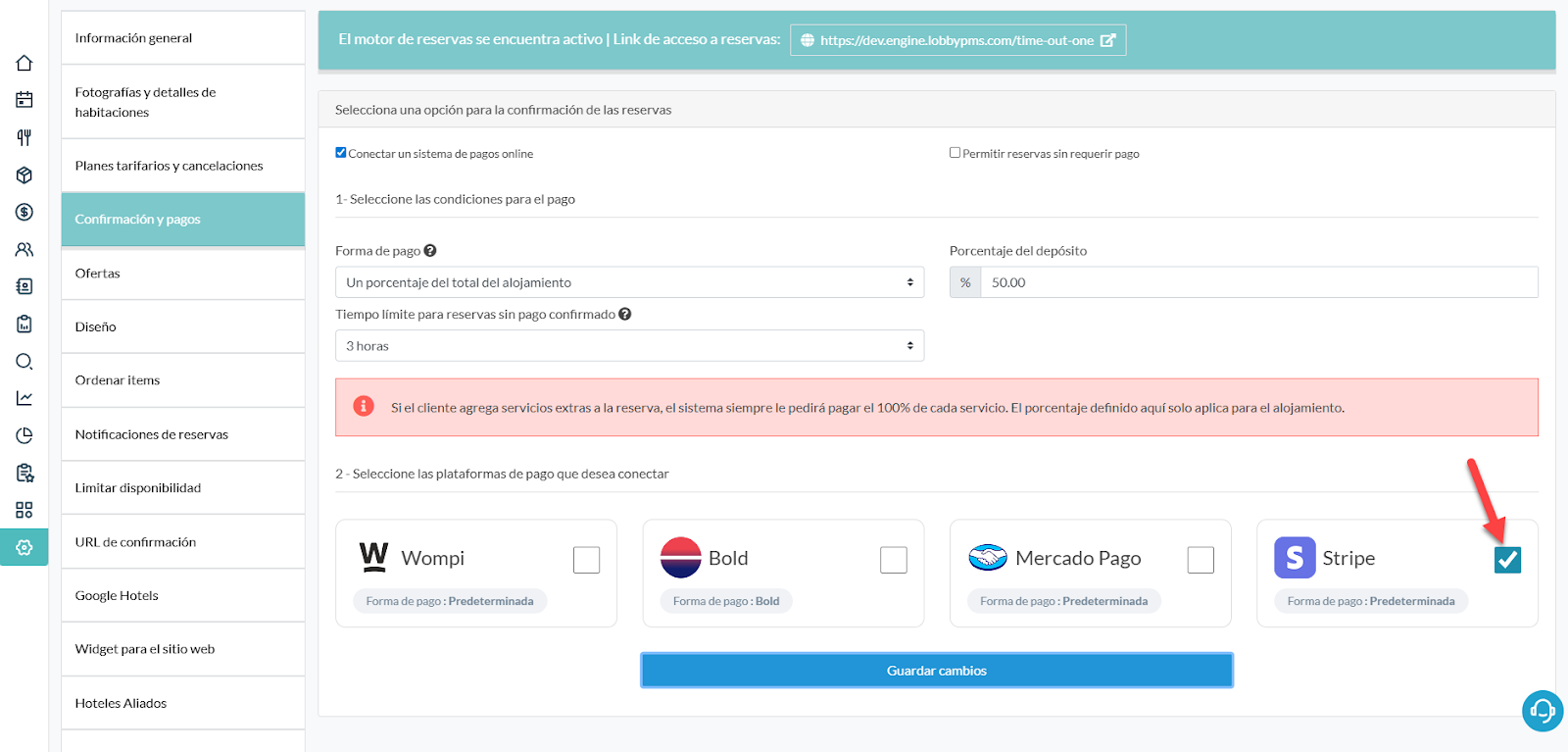Click the Guardar cambios button
Image resolution: width=1568 pixels, height=752 pixels.
(936, 671)
